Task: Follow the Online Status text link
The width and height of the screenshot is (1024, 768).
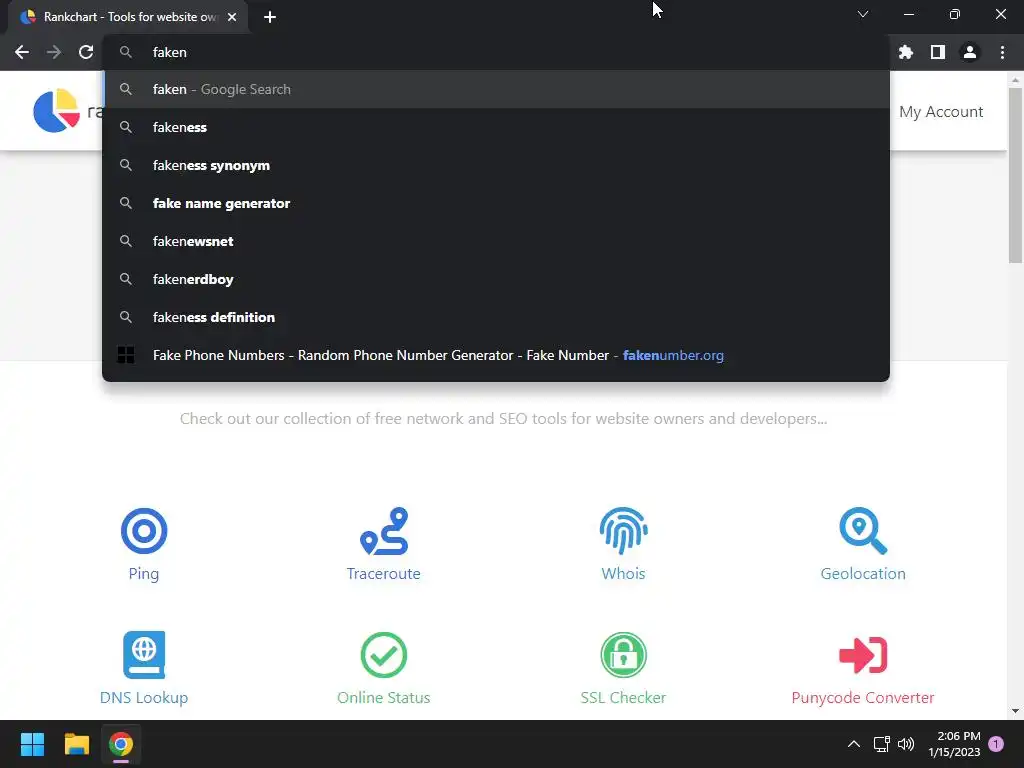Action: (383, 697)
